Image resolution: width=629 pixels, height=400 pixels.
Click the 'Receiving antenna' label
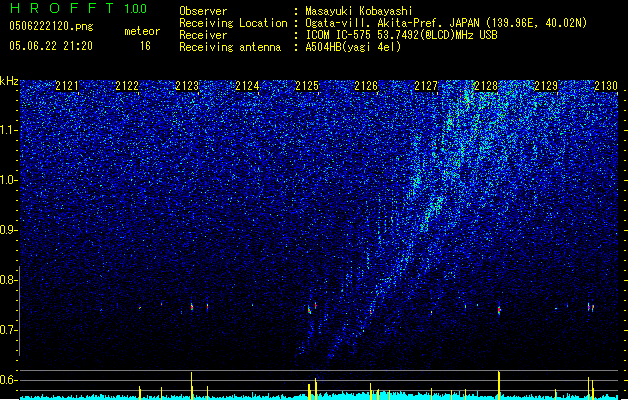pyautogui.click(x=230, y=47)
